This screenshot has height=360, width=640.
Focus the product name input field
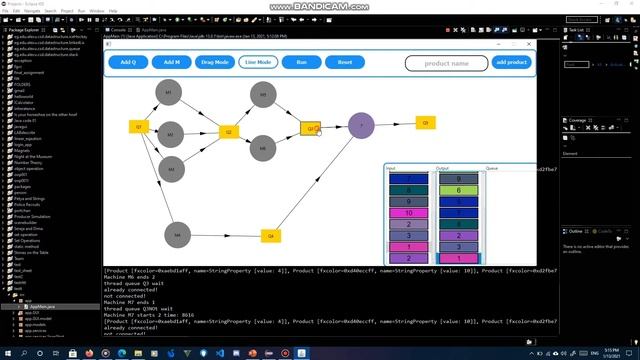[x=447, y=63]
